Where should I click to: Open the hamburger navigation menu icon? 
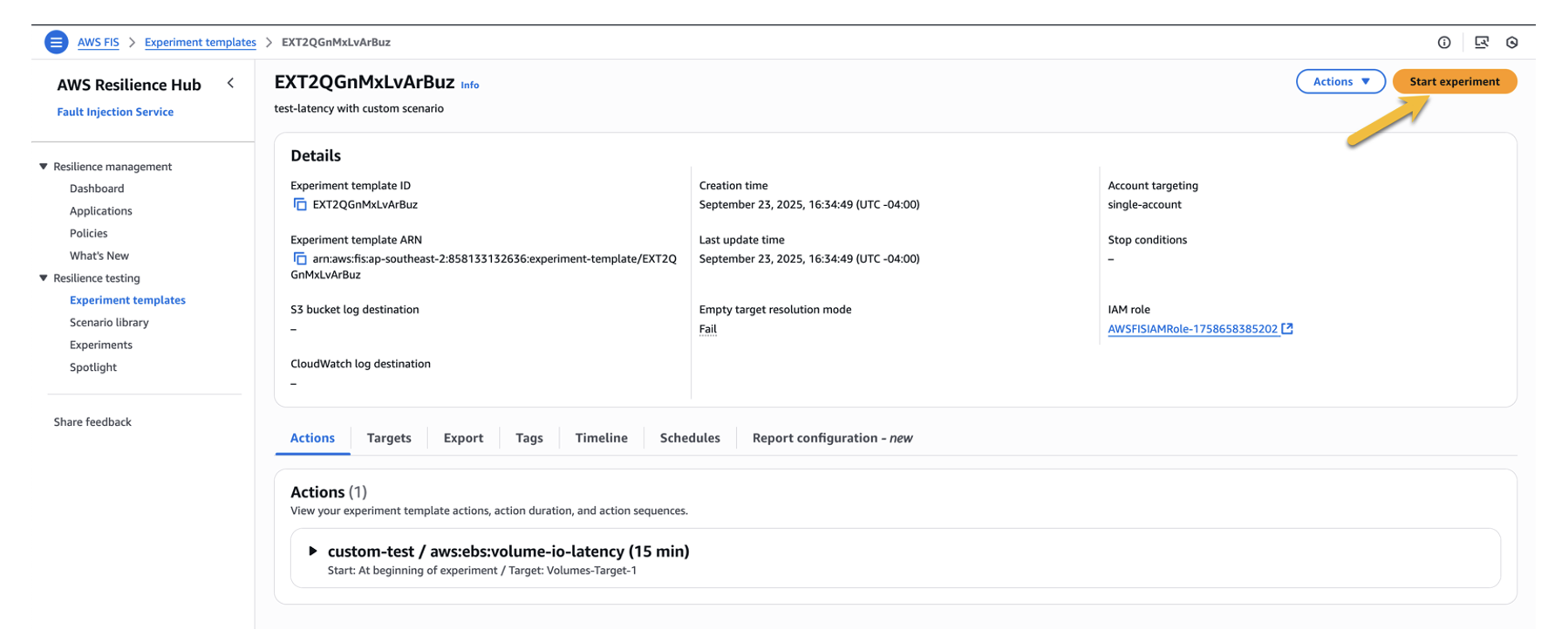pos(56,42)
